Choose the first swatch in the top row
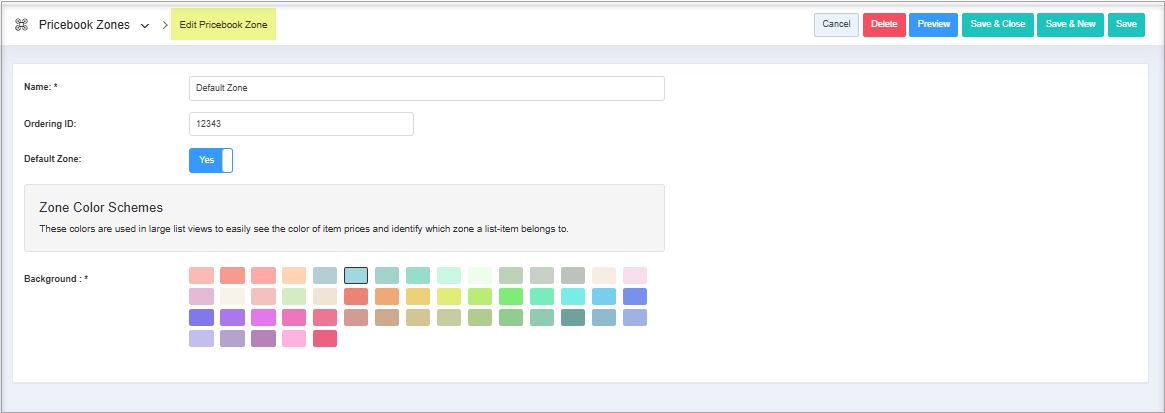 click(201, 275)
